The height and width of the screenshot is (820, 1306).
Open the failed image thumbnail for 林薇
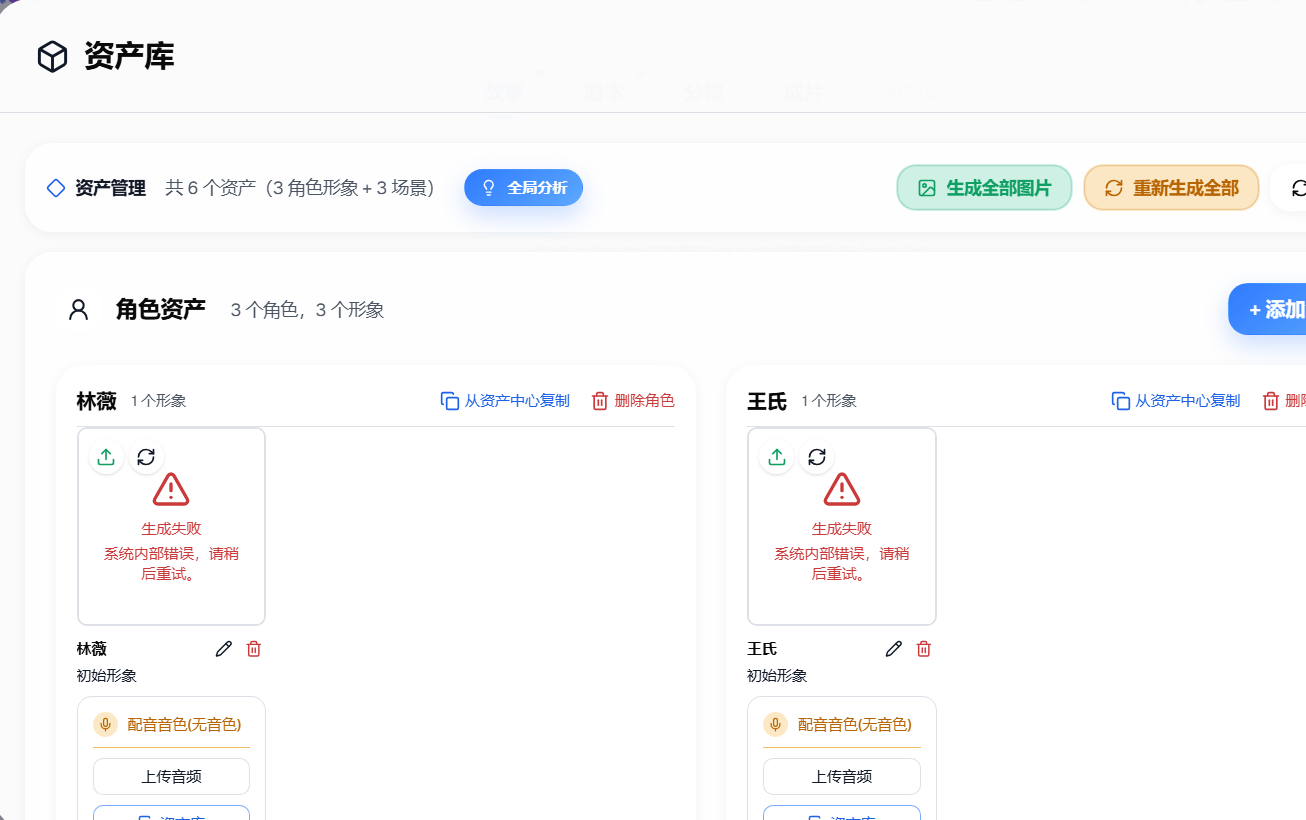tap(171, 527)
